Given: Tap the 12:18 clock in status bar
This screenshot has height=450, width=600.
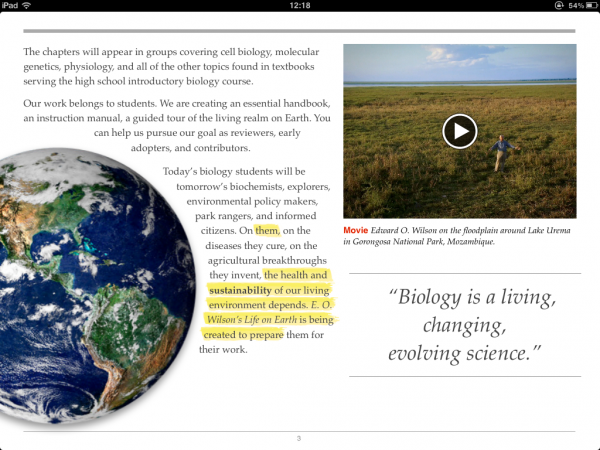Looking at the screenshot, I should [x=299, y=6].
